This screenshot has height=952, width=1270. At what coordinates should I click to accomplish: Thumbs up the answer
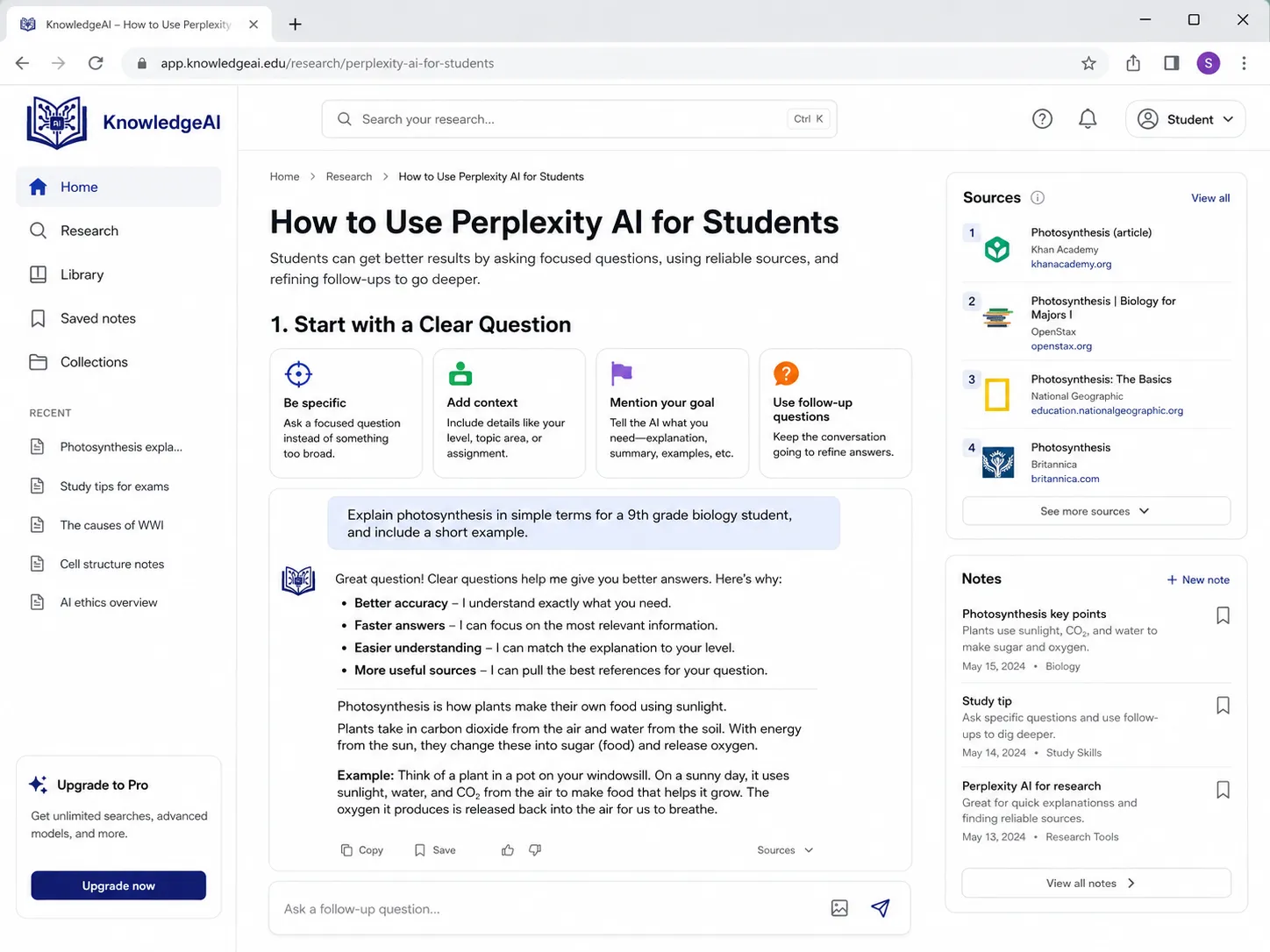pyautogui.click(x=508, y=850)
